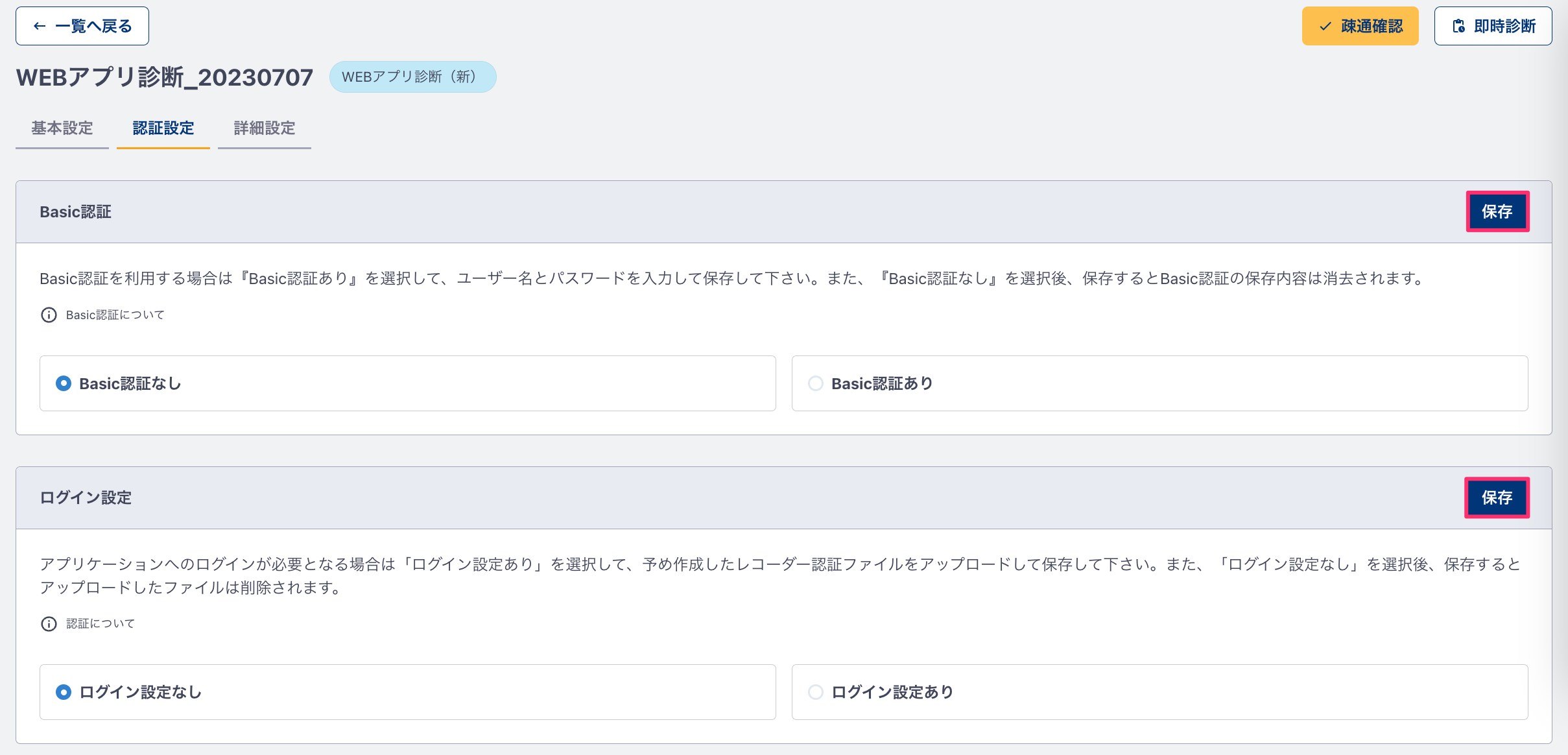
Task: Save the Basic認証 section with 保存
Action: (1497, 211)
